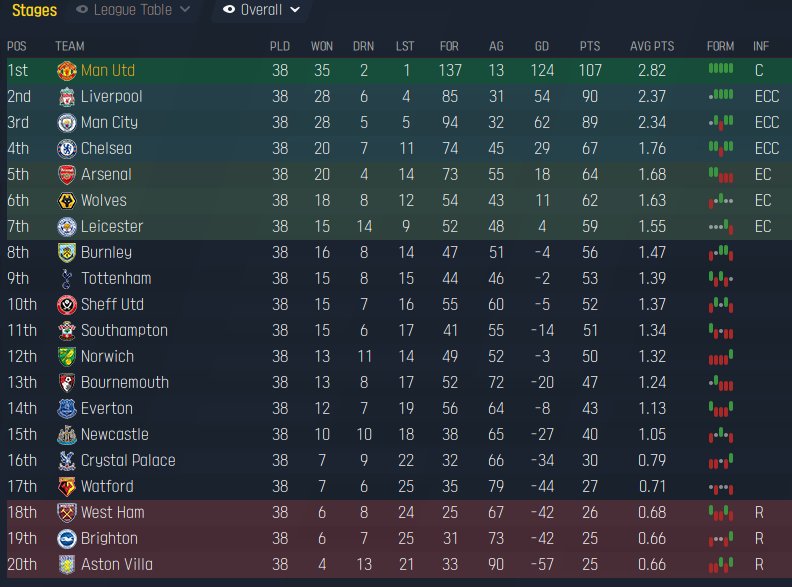This screenshot has width=792, height=587.
Task: Open the Crystal Palace team link
Action: (x=128, y=461)
